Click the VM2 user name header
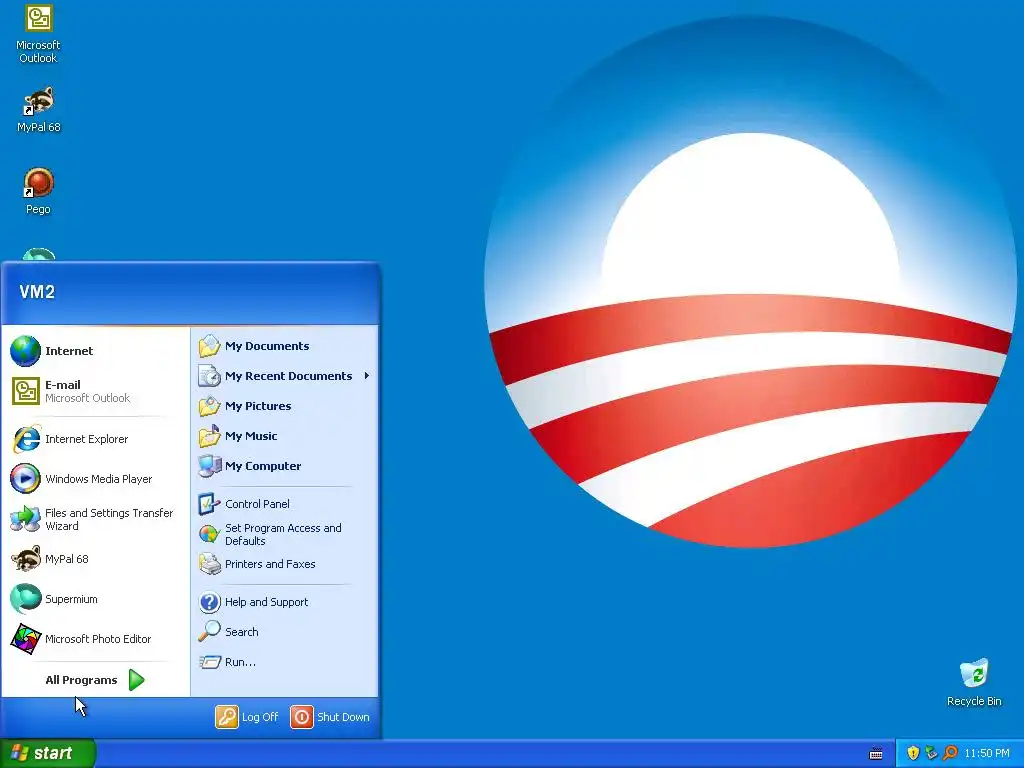 click(x=37, y=292)
